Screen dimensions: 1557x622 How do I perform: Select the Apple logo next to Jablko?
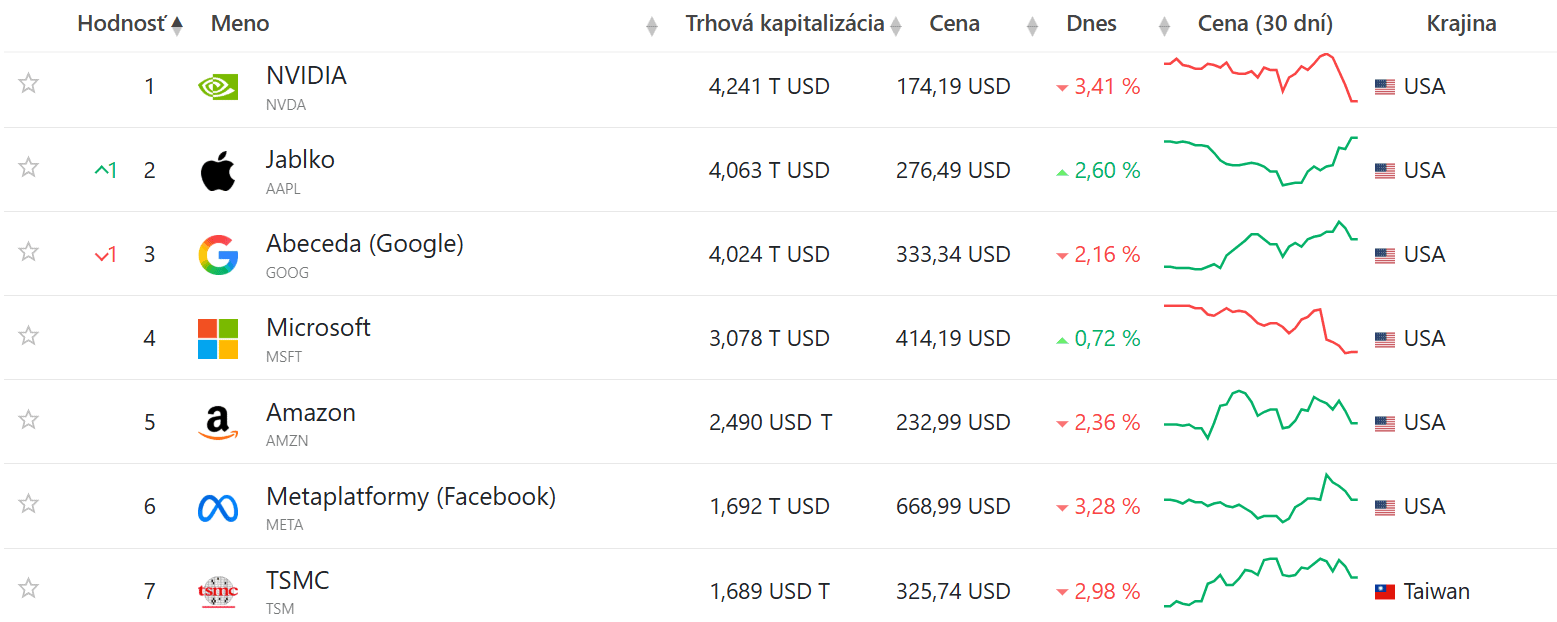(x=217, y=170)
